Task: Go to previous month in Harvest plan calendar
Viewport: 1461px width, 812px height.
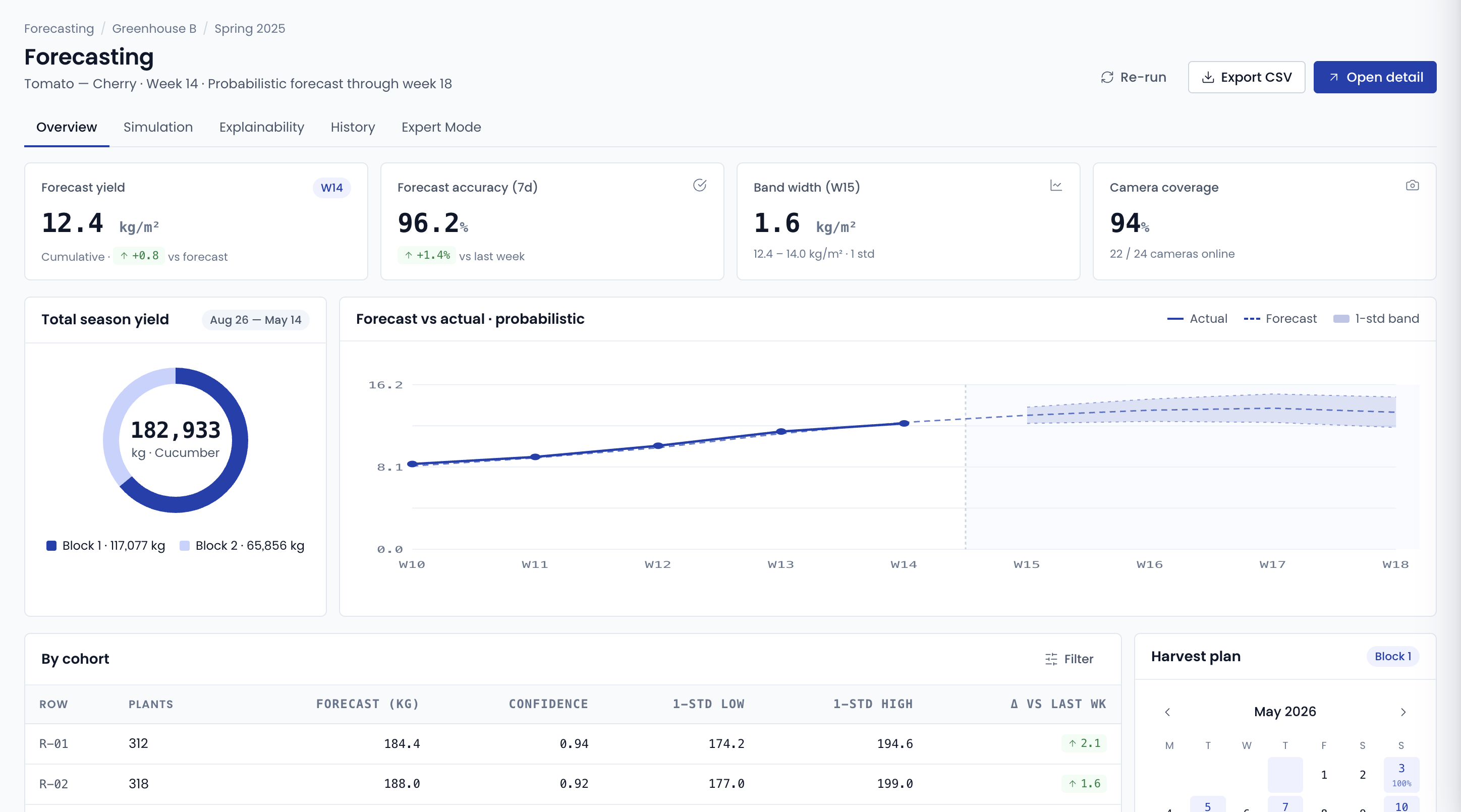Action: (x=1167, y=712)
